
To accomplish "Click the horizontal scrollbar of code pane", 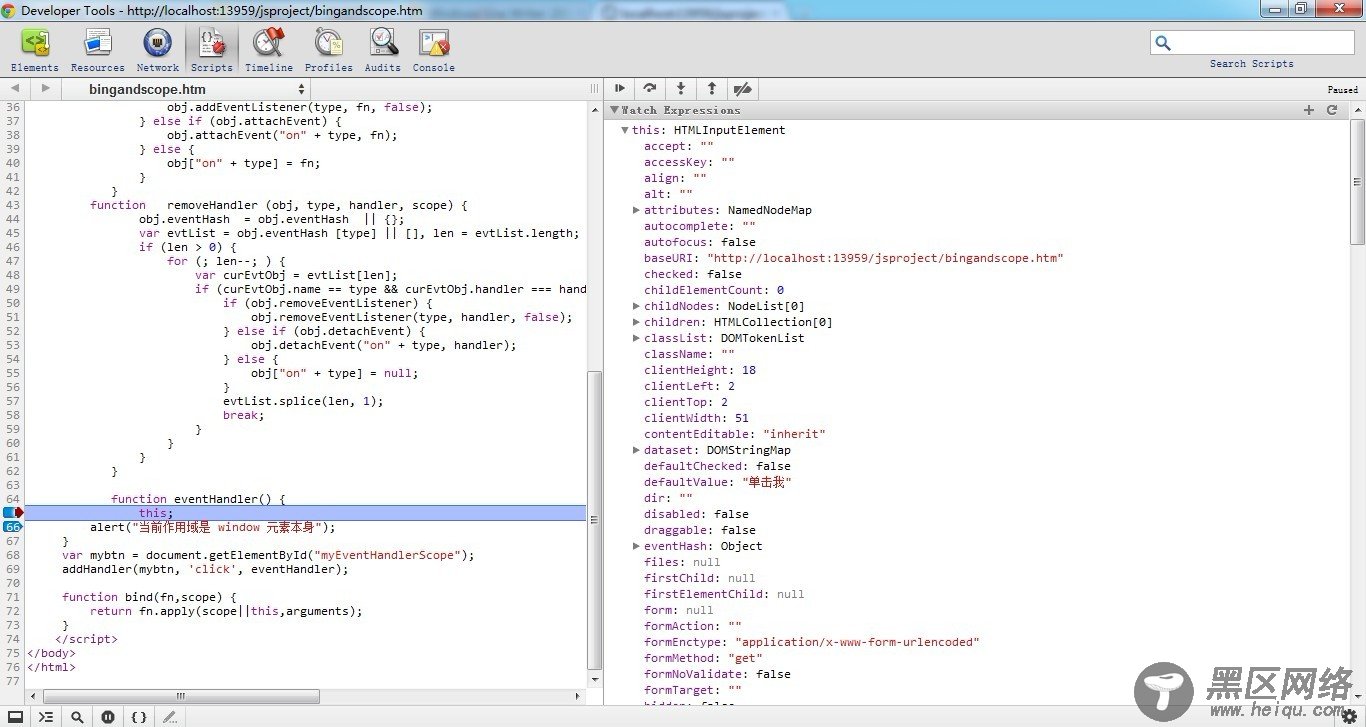I will click(180, 696).
